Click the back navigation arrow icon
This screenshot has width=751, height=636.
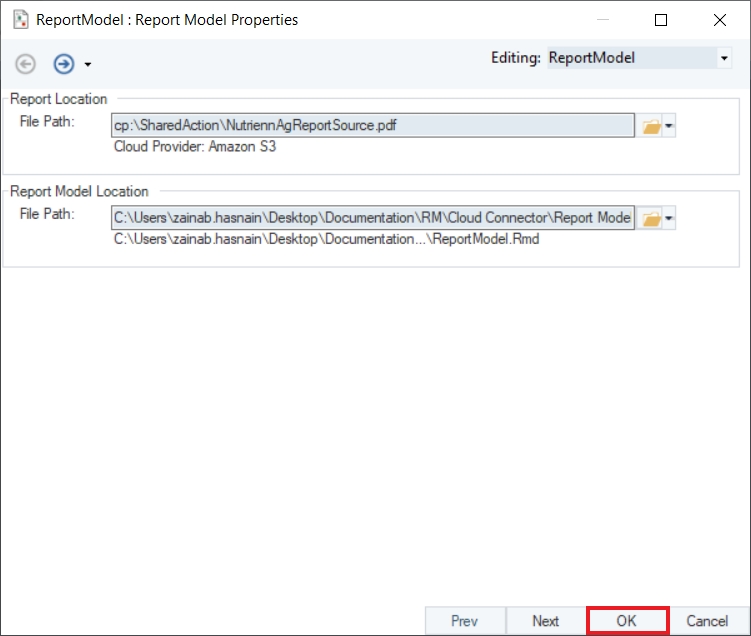(x=26, y=64)
